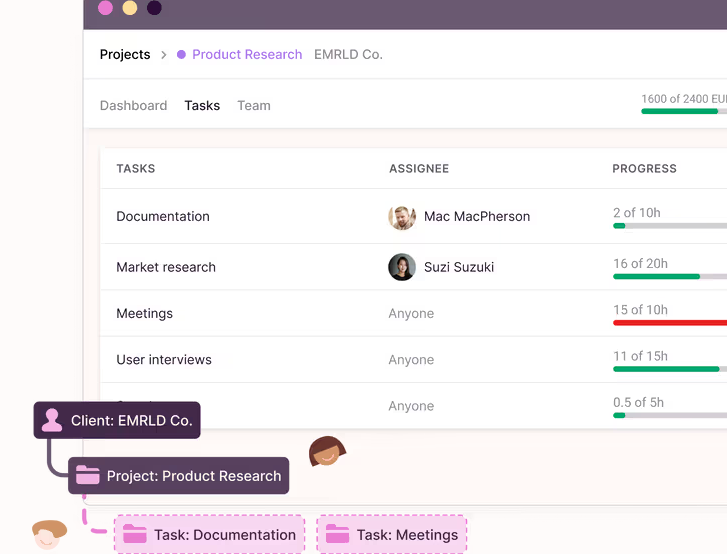Select the Tasks tab
Image resolution: width=727 pixels, height=554 pixels.
coord(202,106)
